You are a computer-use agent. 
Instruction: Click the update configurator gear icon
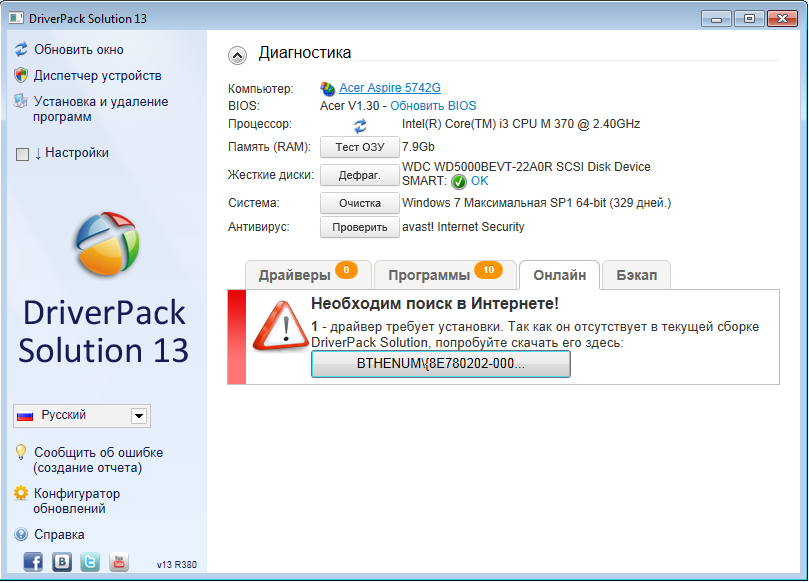point(21,493)
